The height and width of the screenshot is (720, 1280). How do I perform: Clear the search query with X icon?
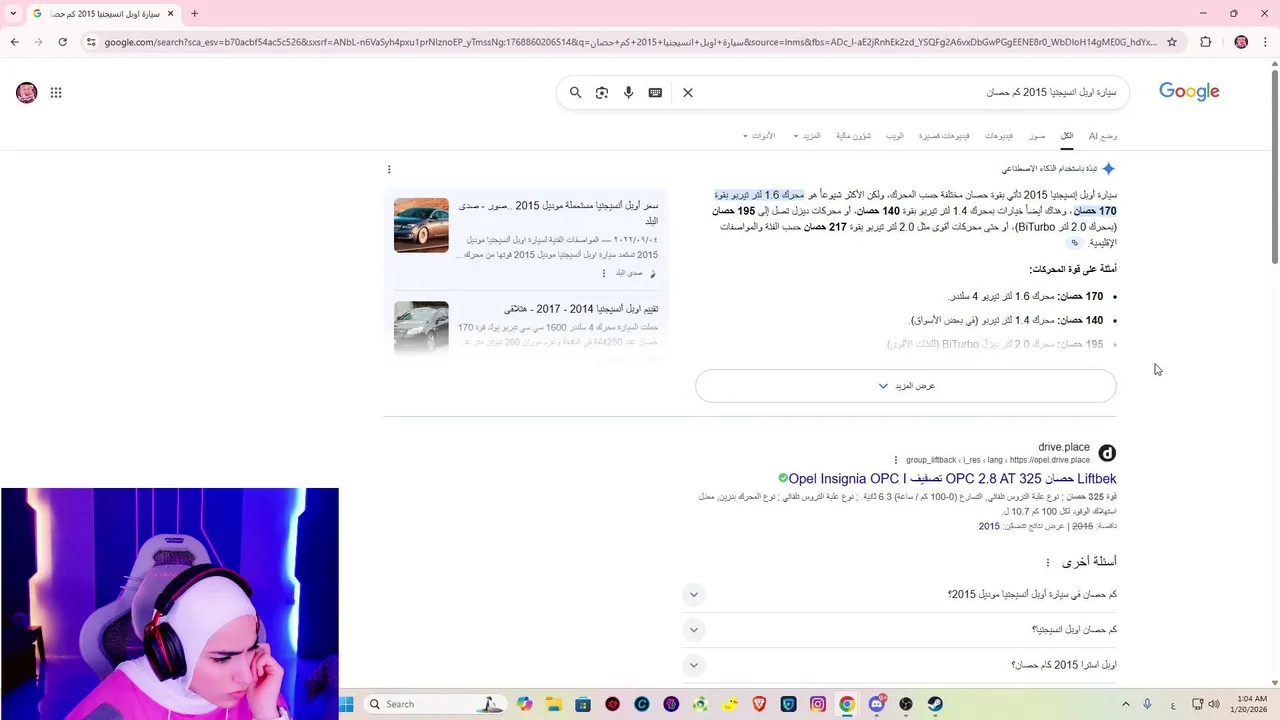point(688,92)
